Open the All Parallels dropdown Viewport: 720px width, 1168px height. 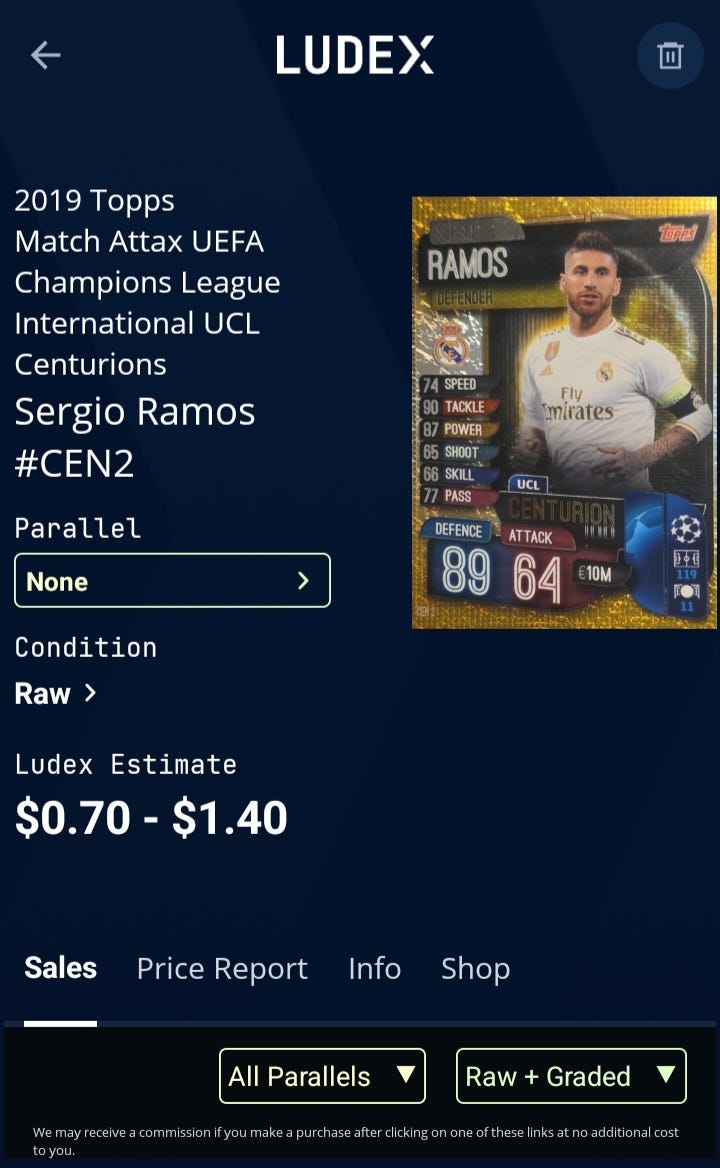tap(322, 1076)
